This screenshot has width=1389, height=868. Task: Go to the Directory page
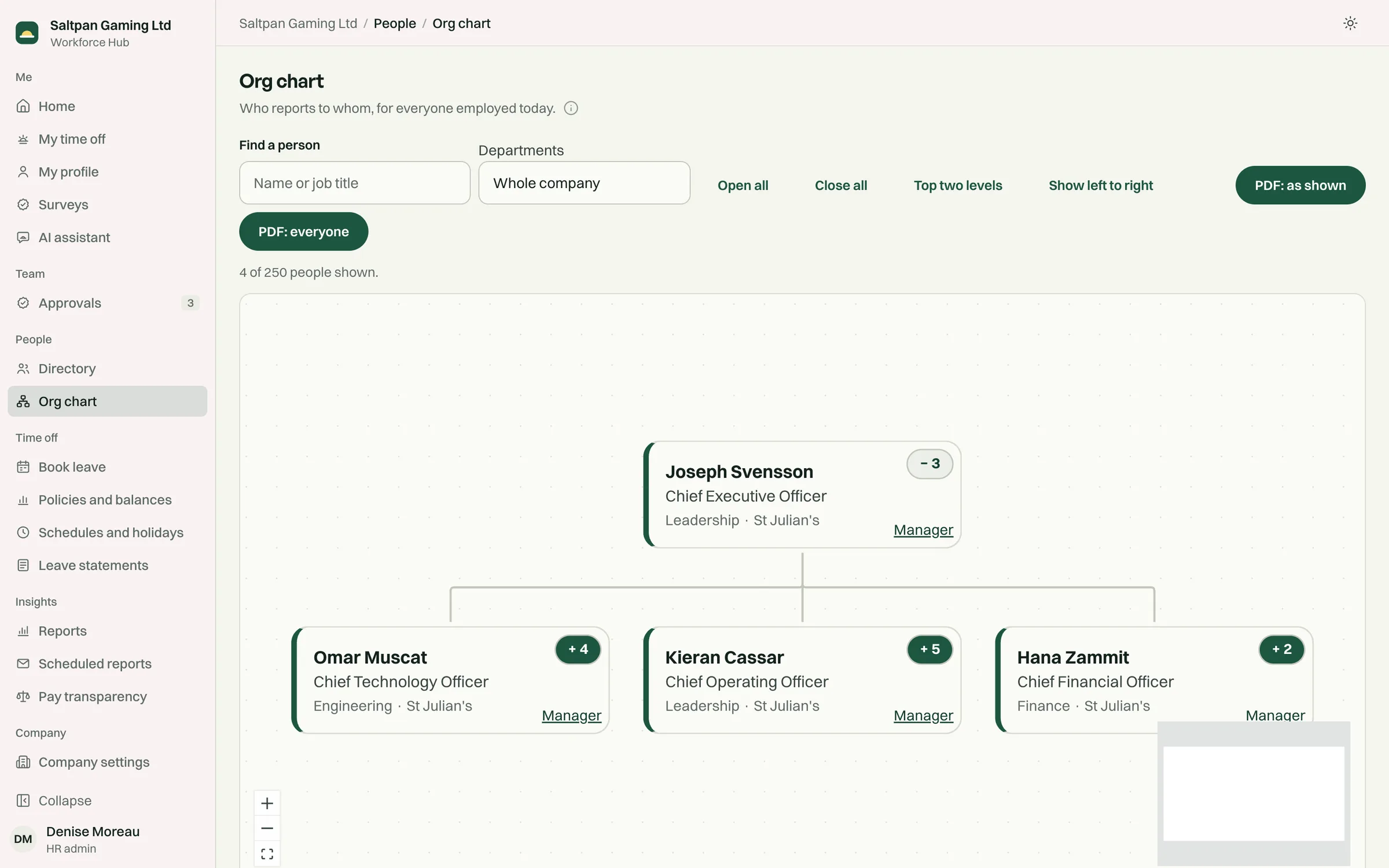pyautogui.click(x=107, y=369)
